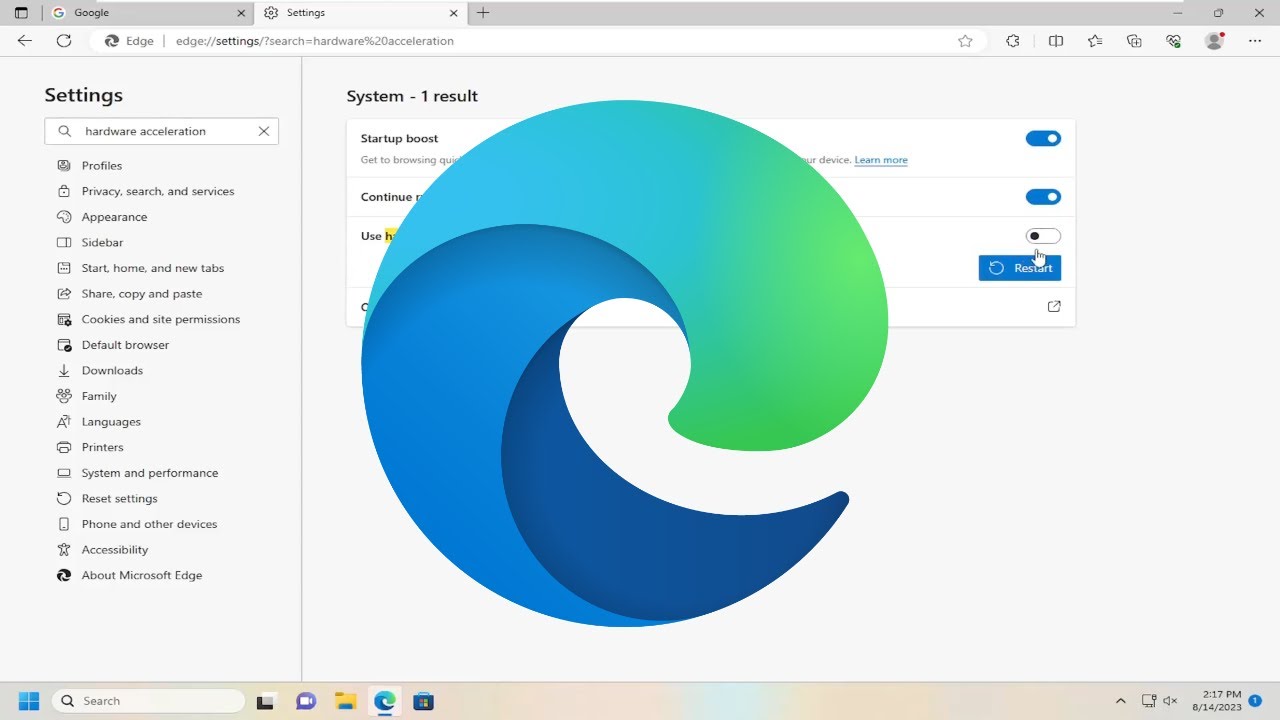The image size is (1280, 720).
Task: Open Cookies and site permissions
Action: 160,319
